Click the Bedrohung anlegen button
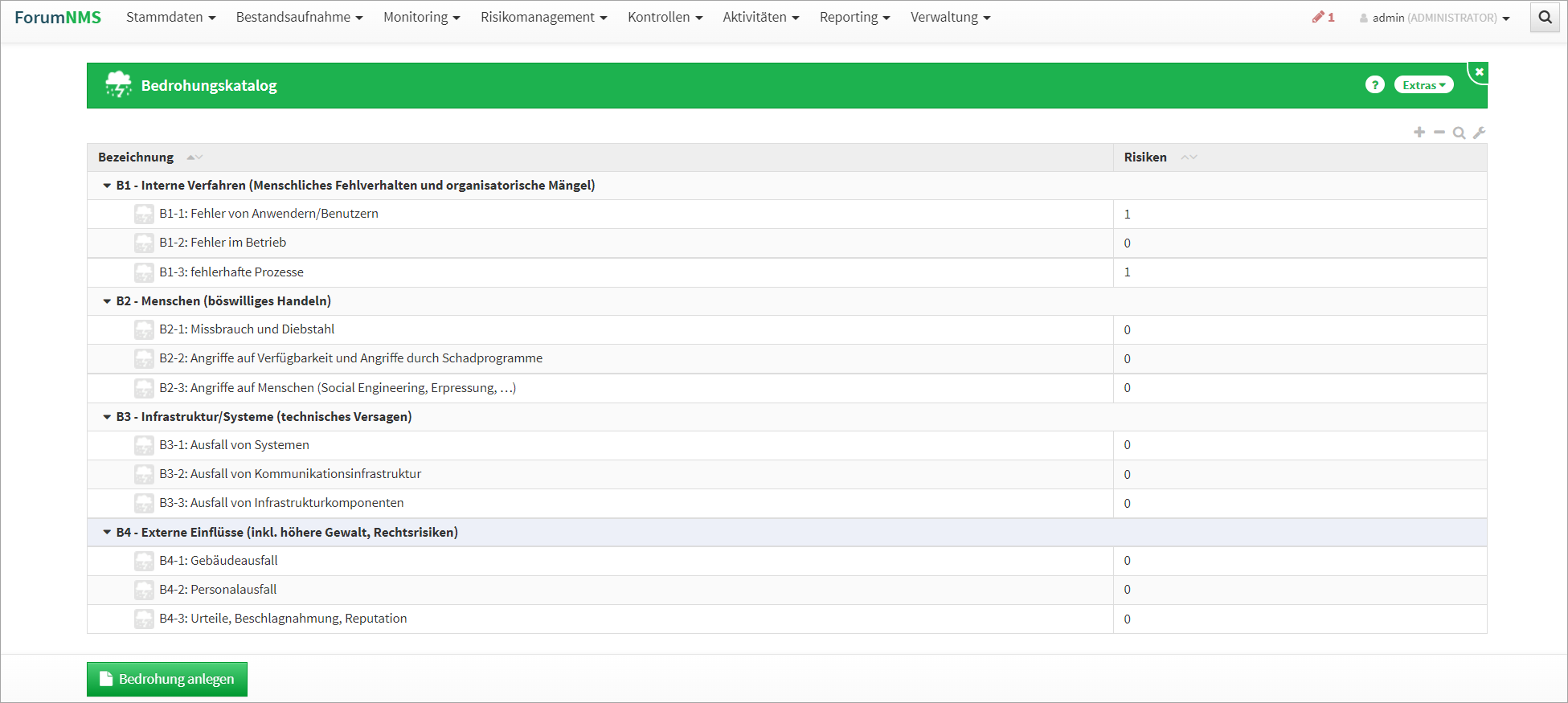This screenshot has height=703, width=1568. click(x=167, y=679)
